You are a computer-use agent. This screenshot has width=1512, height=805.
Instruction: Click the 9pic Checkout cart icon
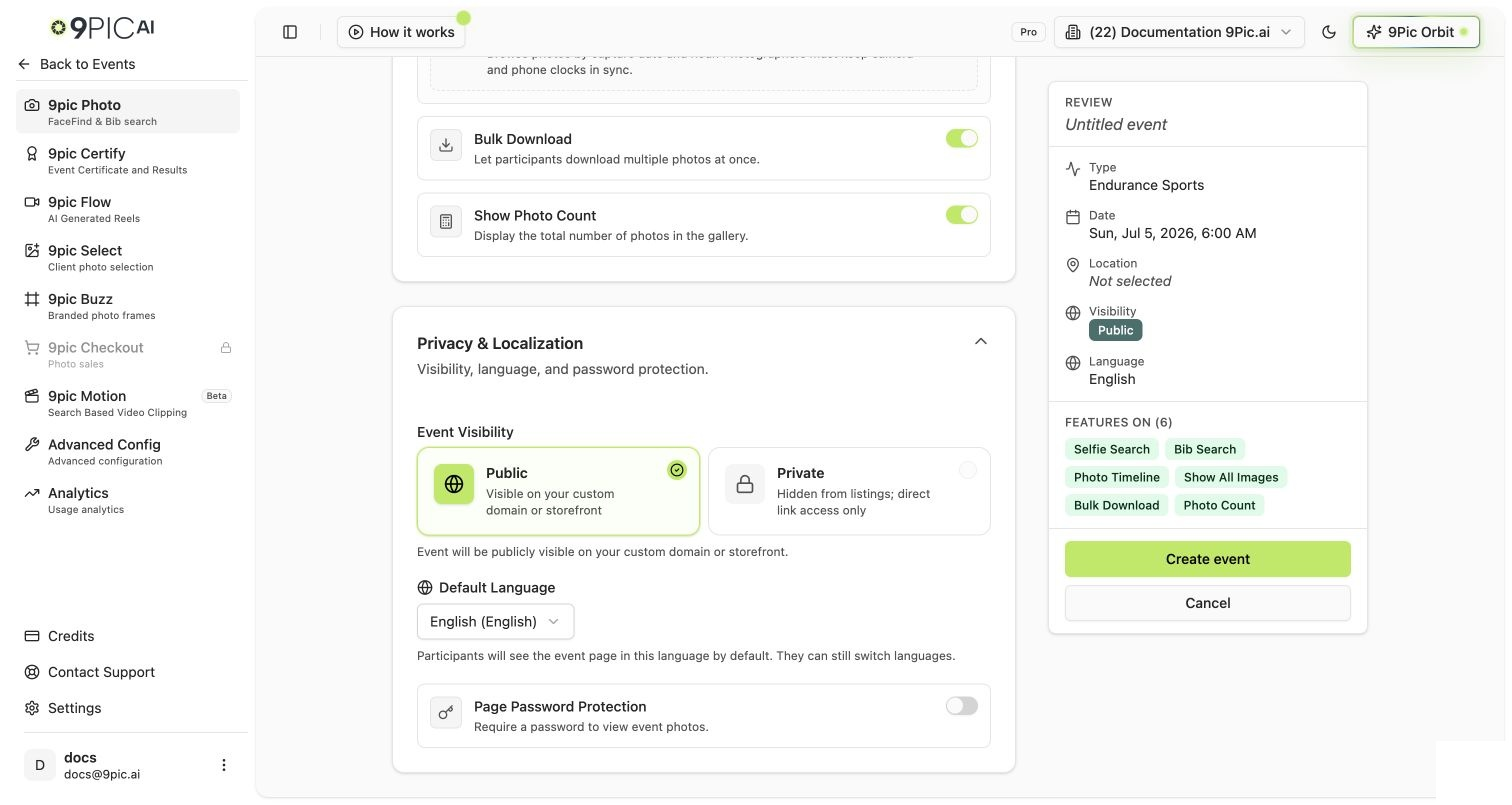pyautogui.click(x=32, y=347)
